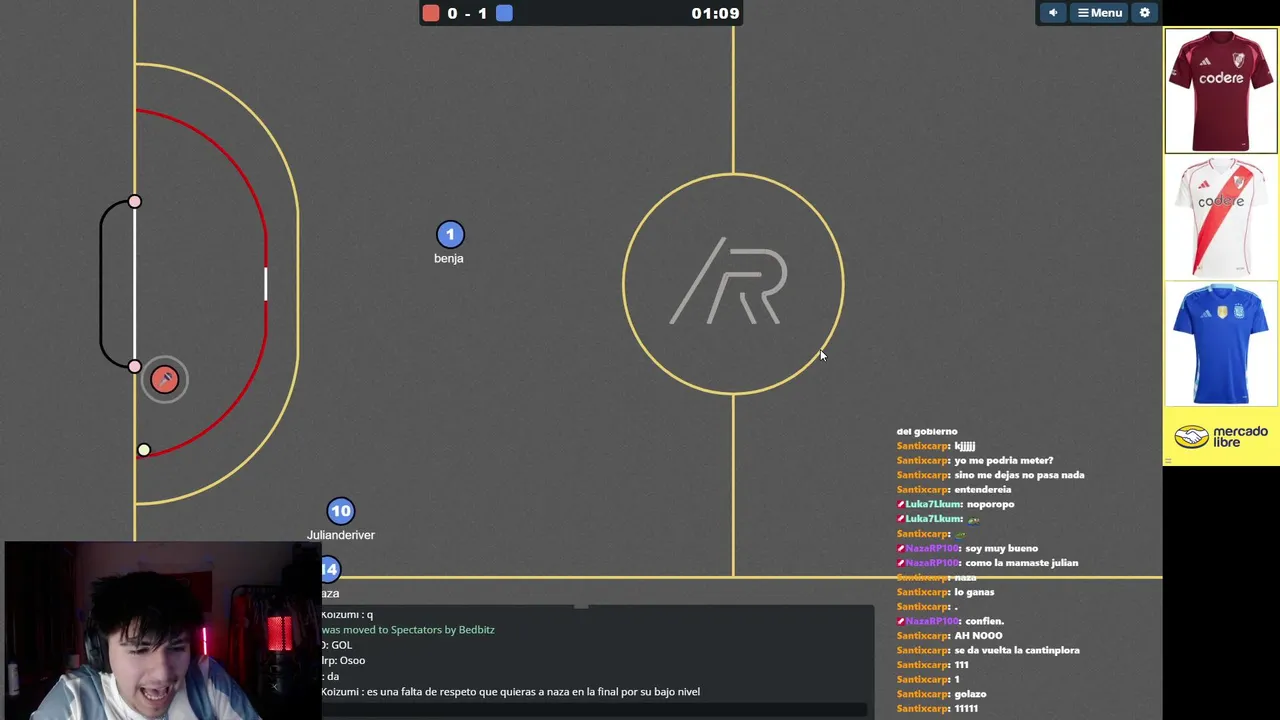Click badge icon beside 'Luka7Lkum: noporopo'

[x=900, y=504]
